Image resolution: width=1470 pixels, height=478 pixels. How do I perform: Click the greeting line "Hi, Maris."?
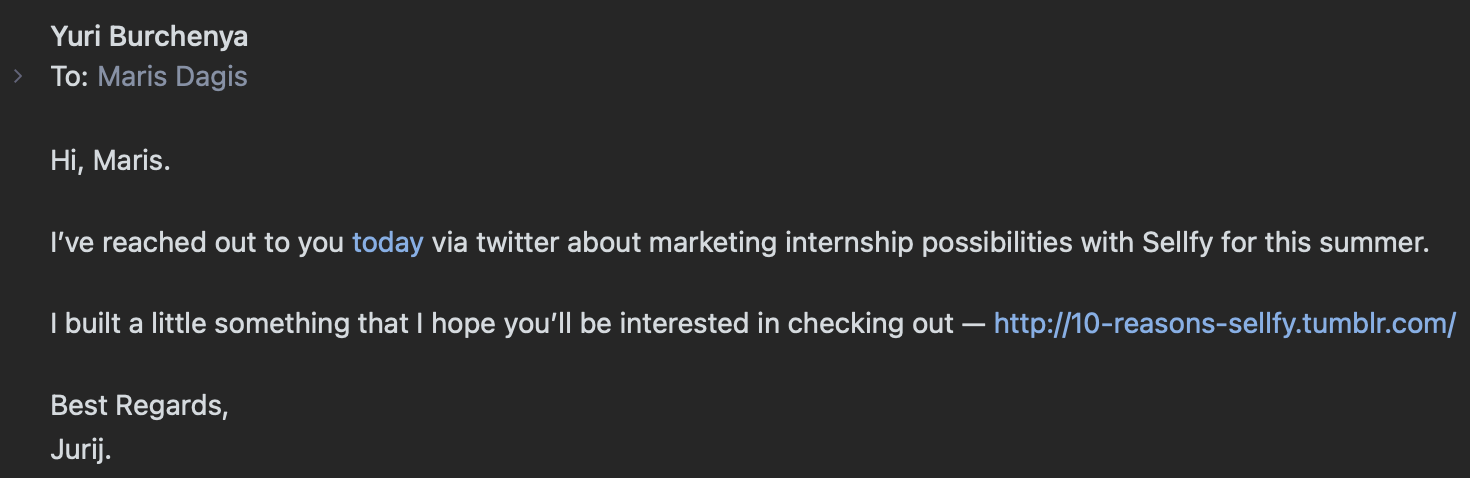(111, 161)
